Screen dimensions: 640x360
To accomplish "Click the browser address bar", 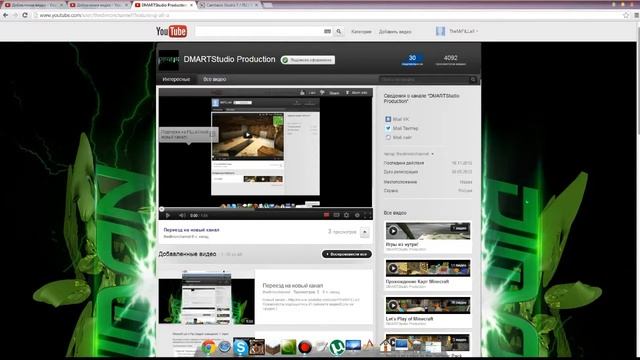I will coord(327,15).
